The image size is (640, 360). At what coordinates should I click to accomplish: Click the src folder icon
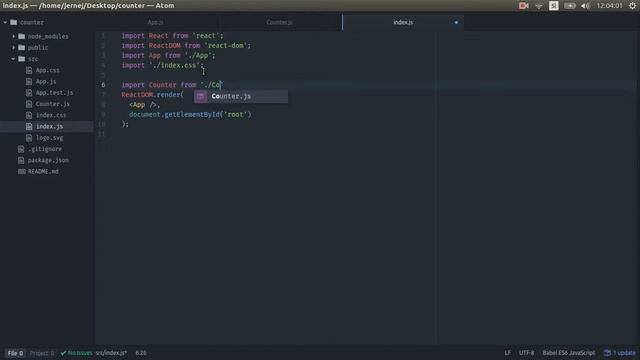coord(22,59)
